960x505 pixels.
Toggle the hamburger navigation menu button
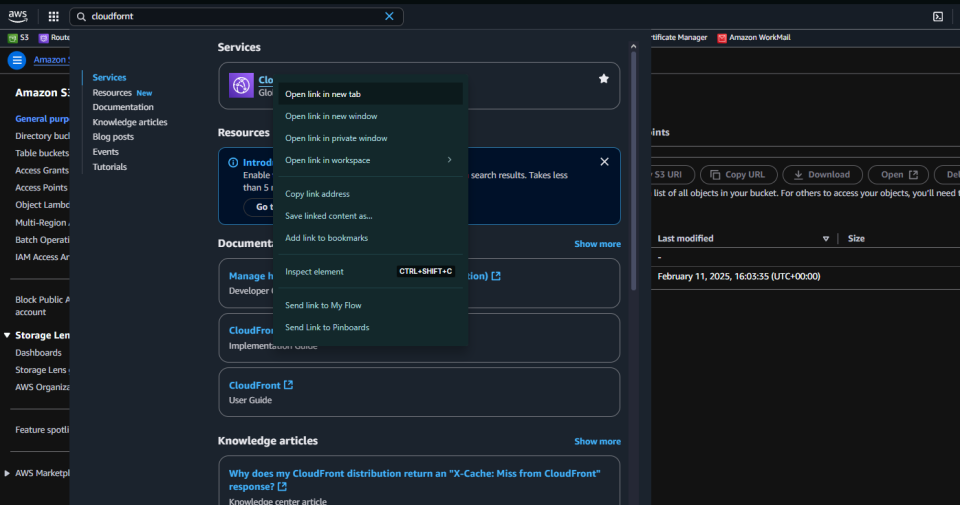point(17,60)
